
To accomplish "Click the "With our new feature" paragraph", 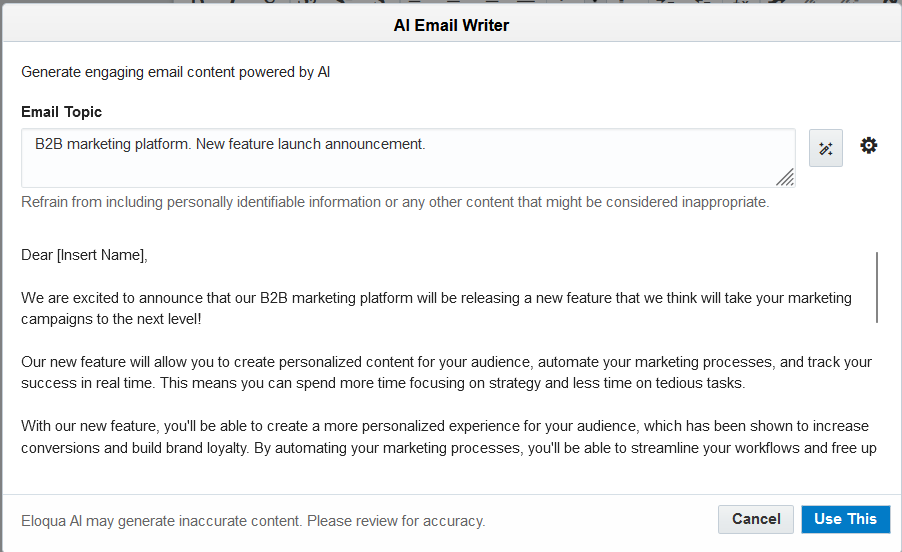I will tap(449, 437).
